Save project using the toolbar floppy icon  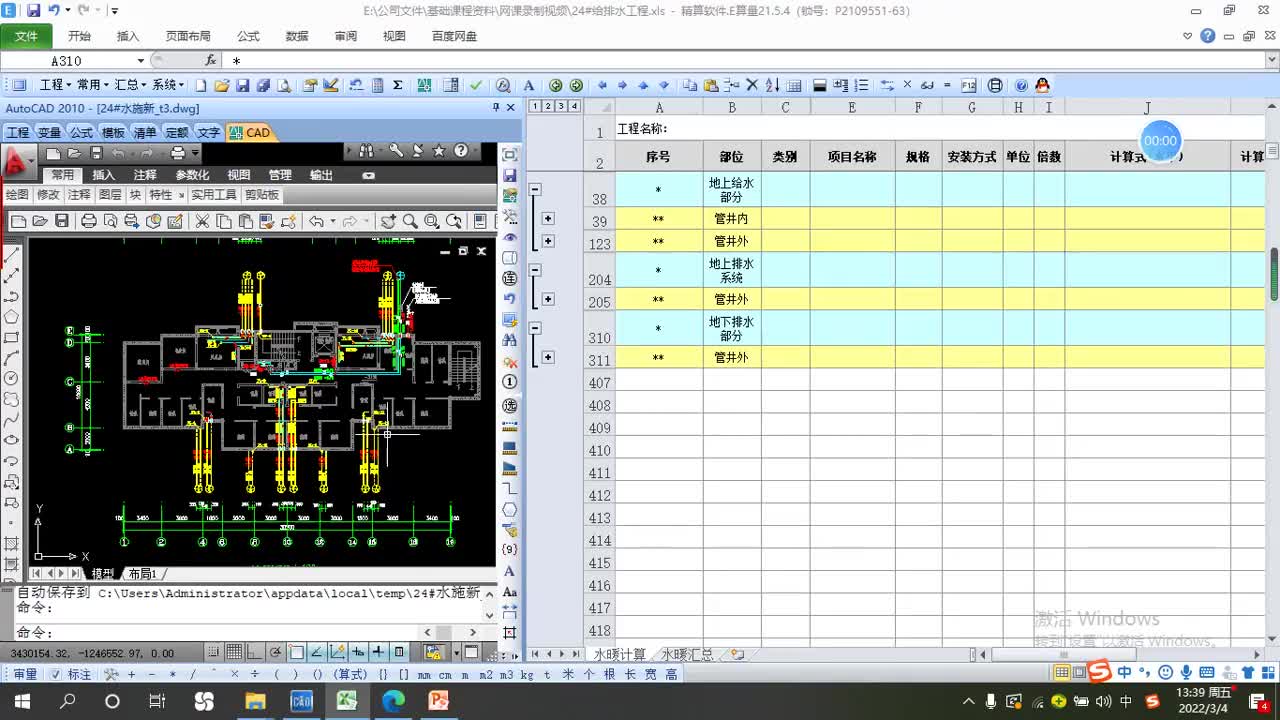click(242, 85)
